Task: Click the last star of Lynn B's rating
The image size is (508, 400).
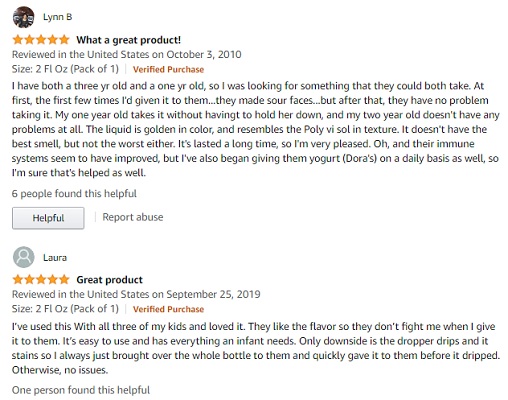Action: click(x=64, y=40)
